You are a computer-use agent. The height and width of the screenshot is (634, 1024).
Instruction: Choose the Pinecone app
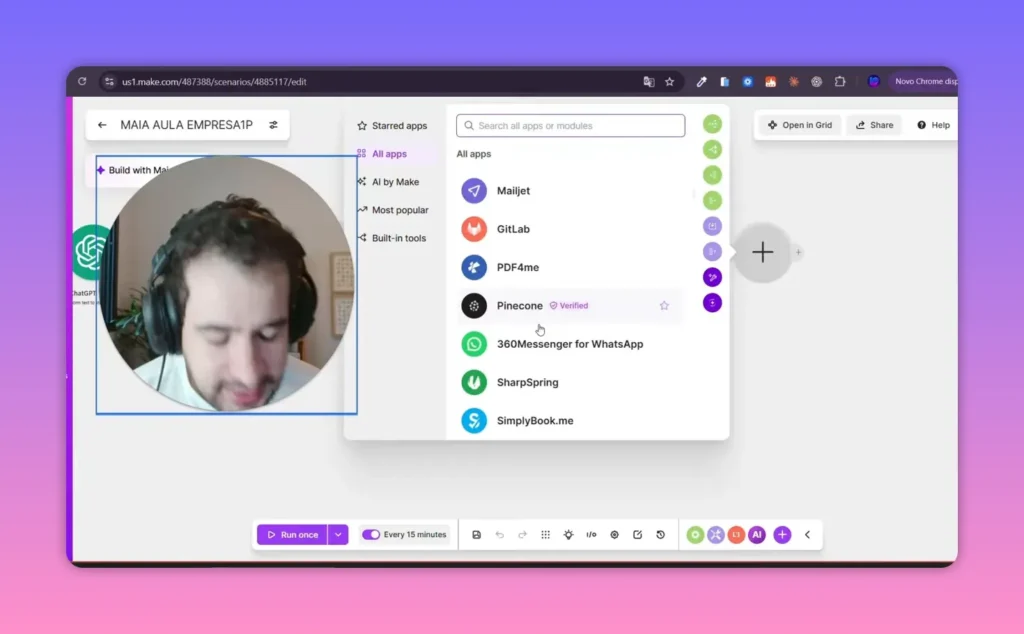570,306
